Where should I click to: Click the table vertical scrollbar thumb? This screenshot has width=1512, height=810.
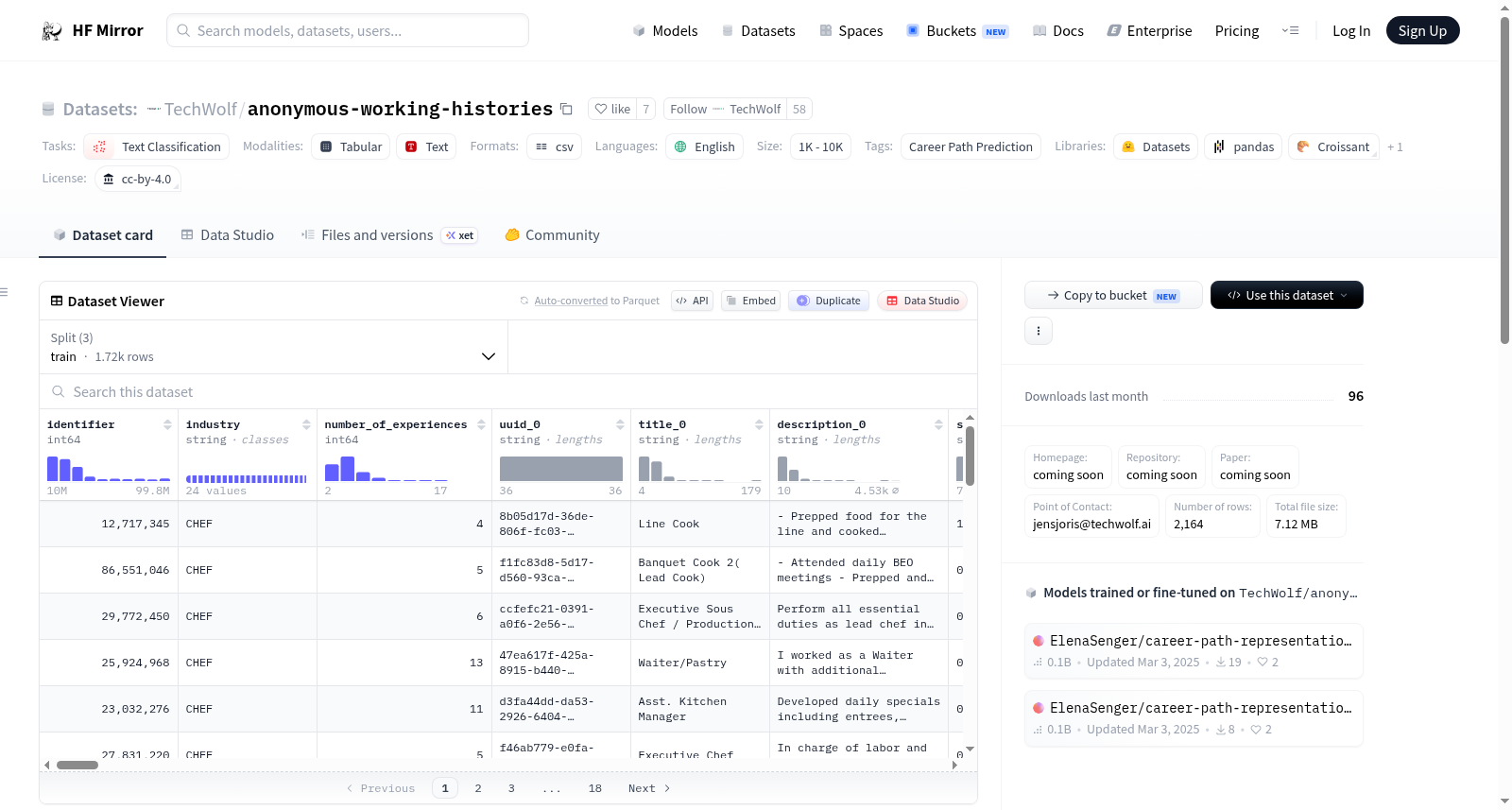[970, 455]
